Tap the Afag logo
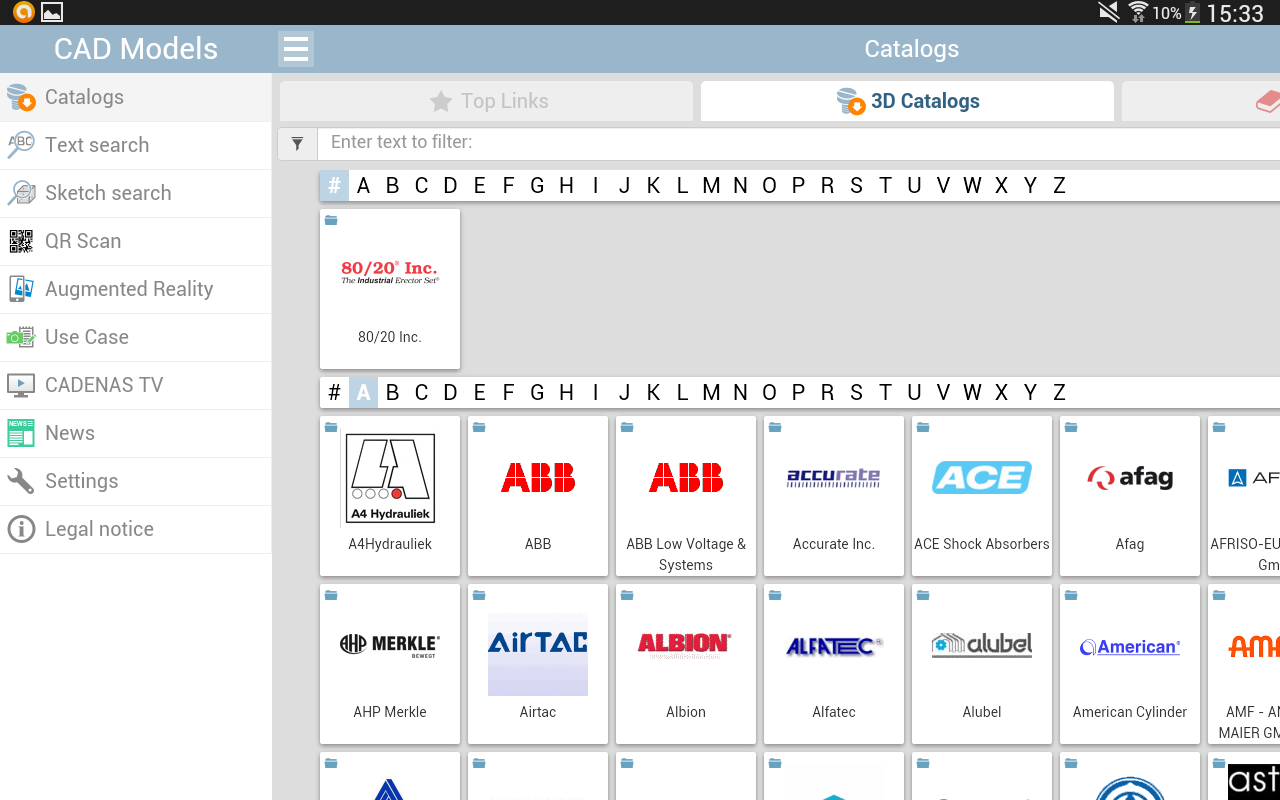This screenshot has width=1280, height=800. tap(1130, 478)
